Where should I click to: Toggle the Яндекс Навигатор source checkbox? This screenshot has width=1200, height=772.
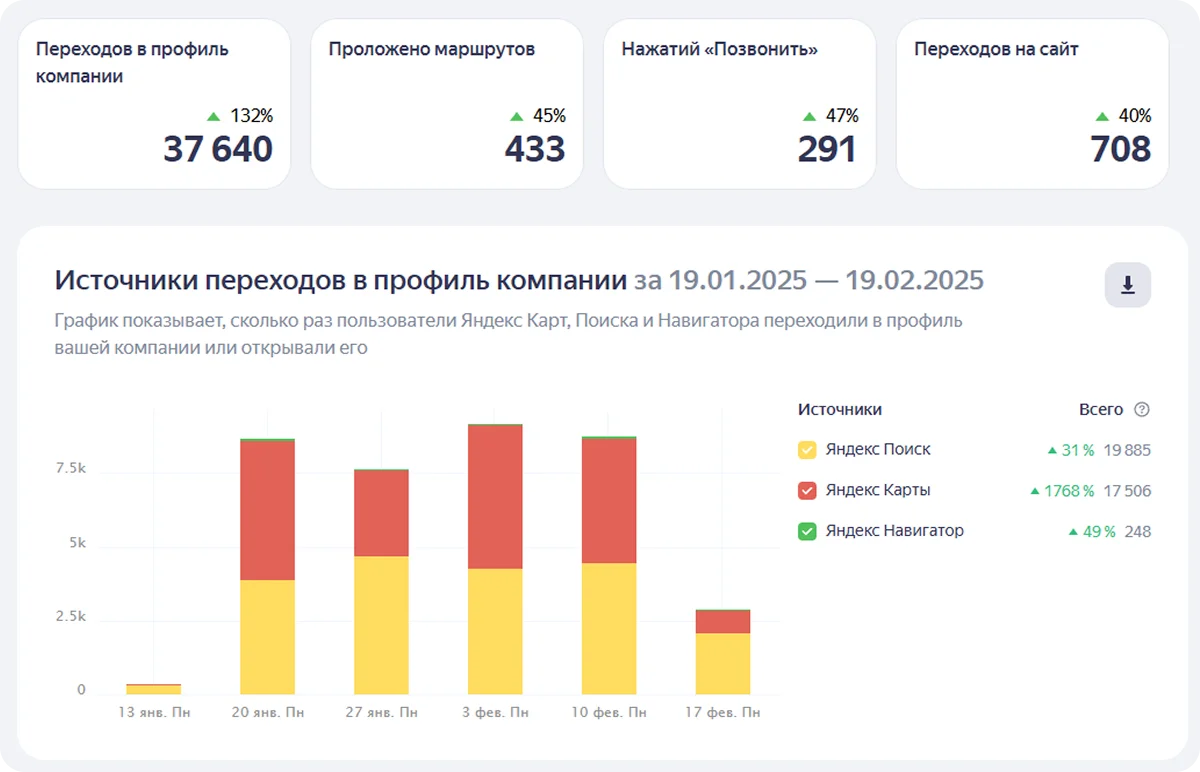click(x=807, y=531)
